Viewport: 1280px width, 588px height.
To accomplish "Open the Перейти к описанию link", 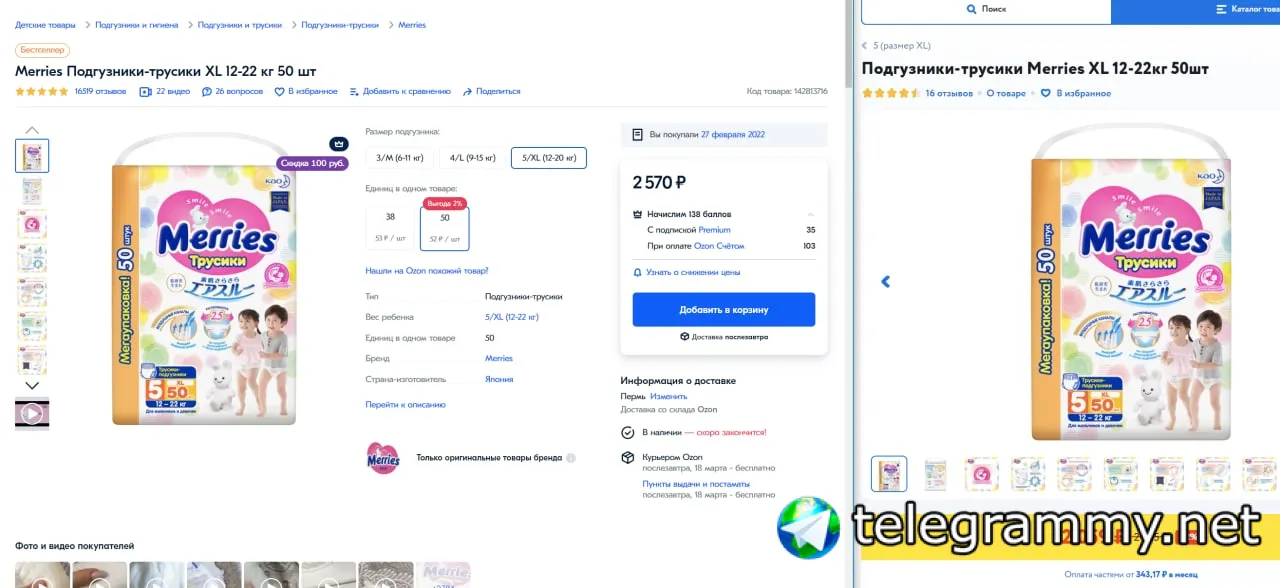I will 405,405.
